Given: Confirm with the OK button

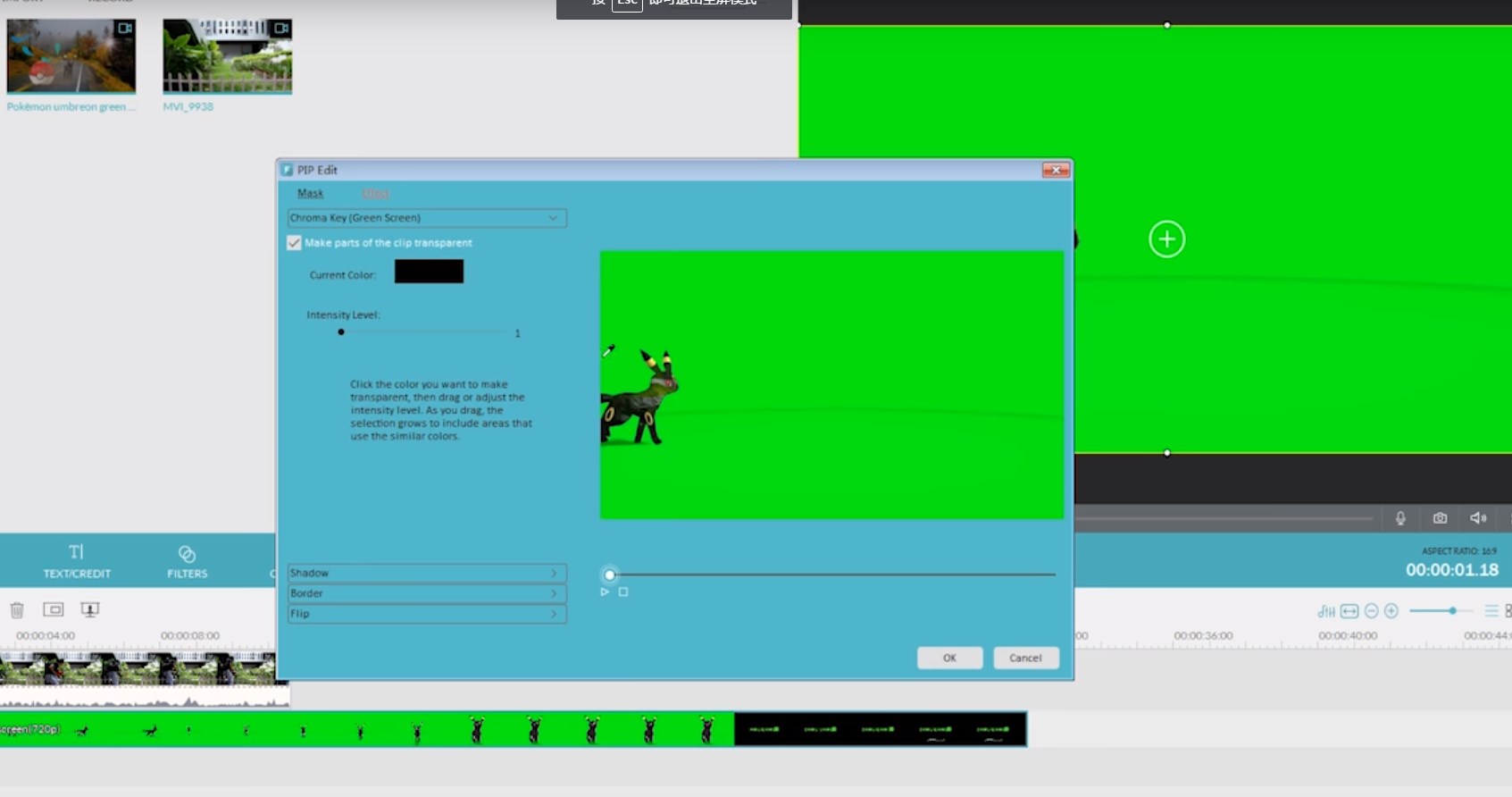Looking at the screenshot, I should 949,658.
